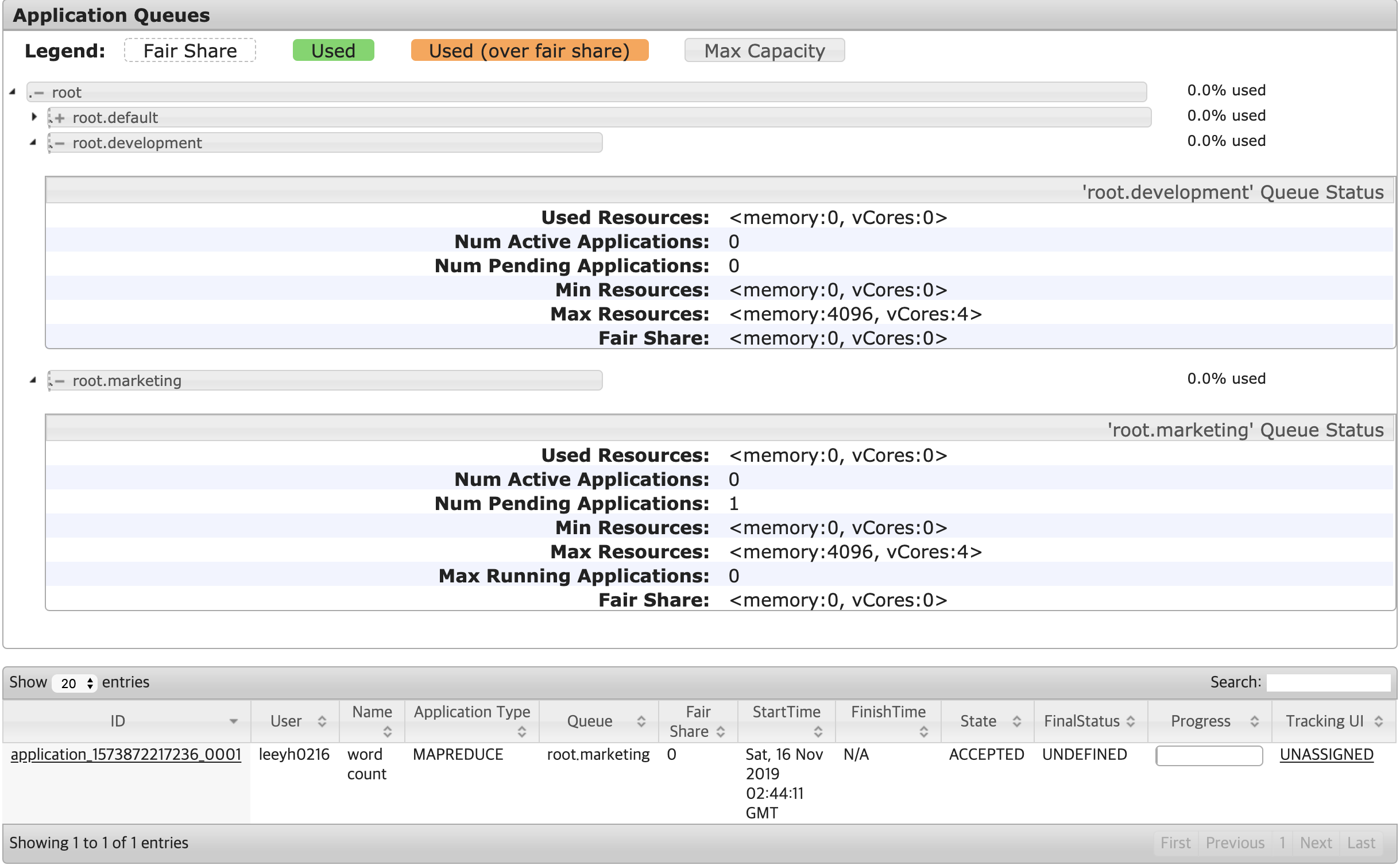Click the UNASSIGNED tracking UI link
The height and width of the screenshot is (865, 1400).
tap(1326, 754)
